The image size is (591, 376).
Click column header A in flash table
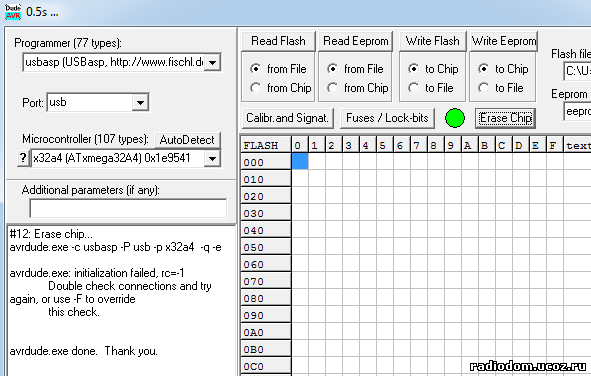(x=470, y=145)
